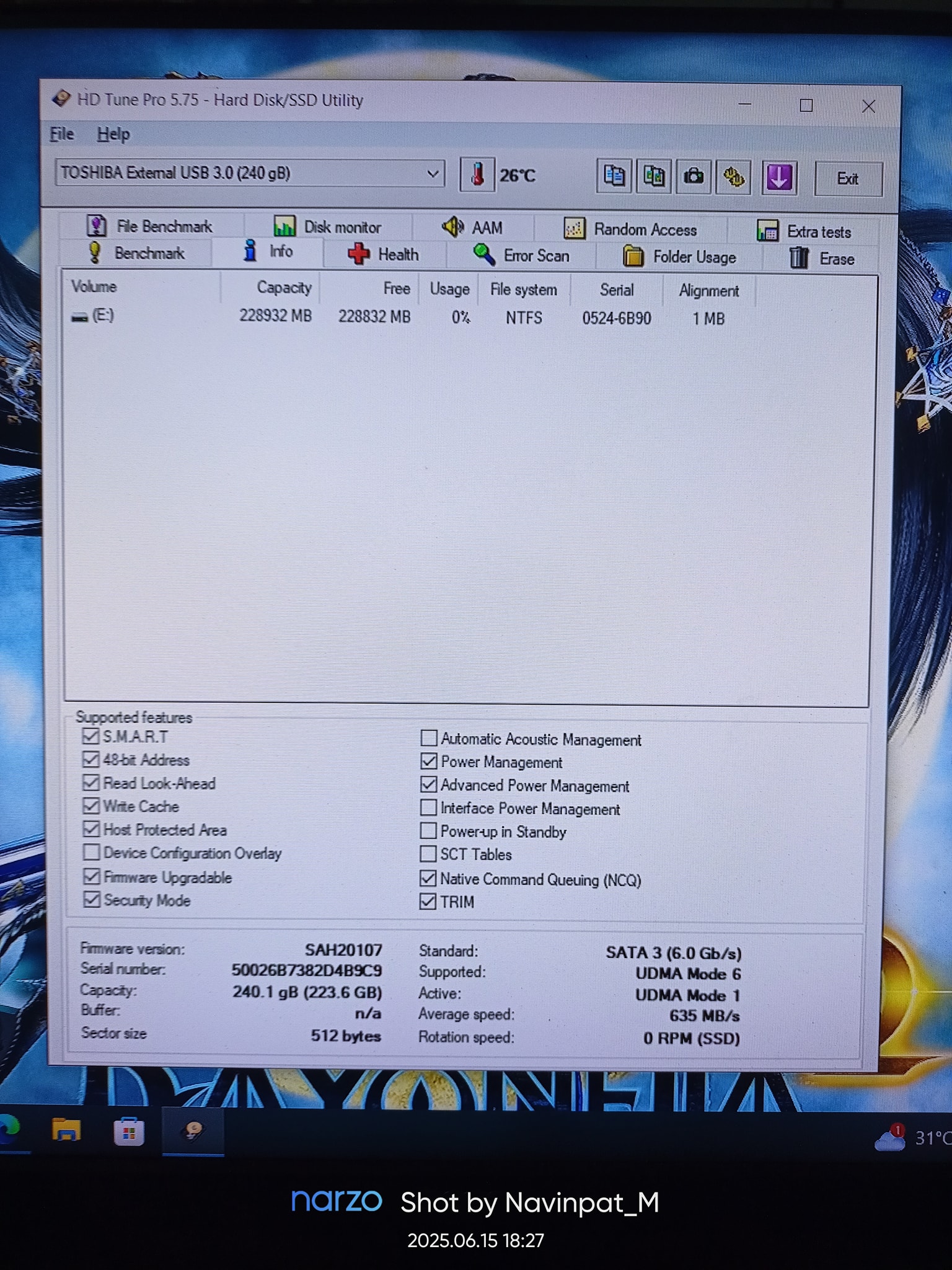Open the weather widget in system tray
Viewport: 952px width, 1270px height.
point(912,1138)
